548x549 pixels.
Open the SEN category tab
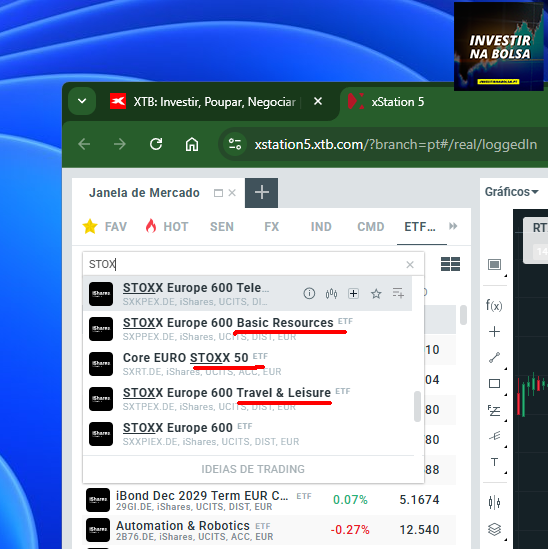coord(222,227)
